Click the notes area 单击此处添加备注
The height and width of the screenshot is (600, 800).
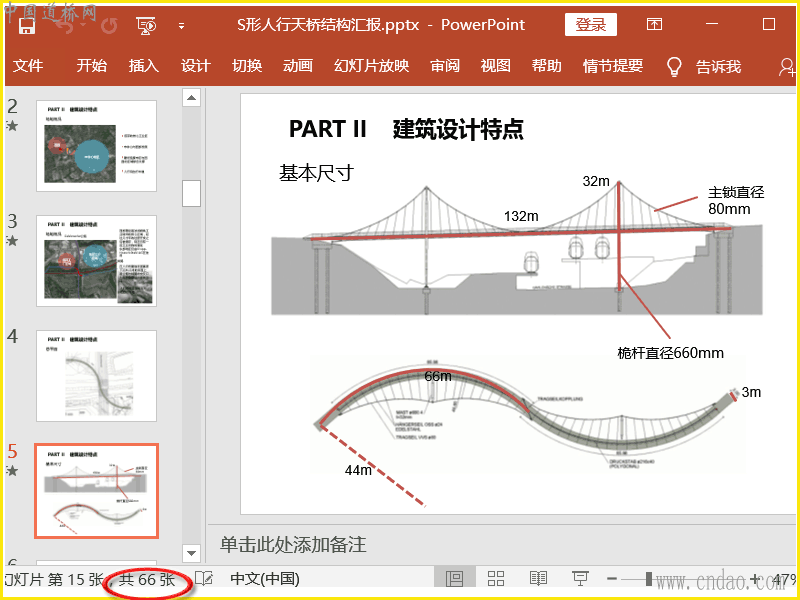293,544
